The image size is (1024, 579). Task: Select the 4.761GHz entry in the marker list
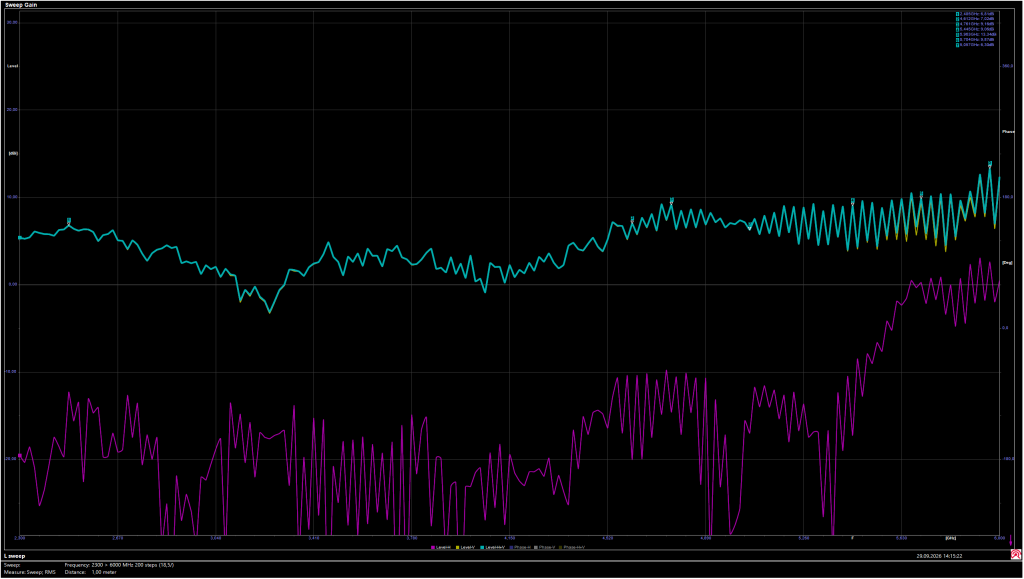point(976,23)
